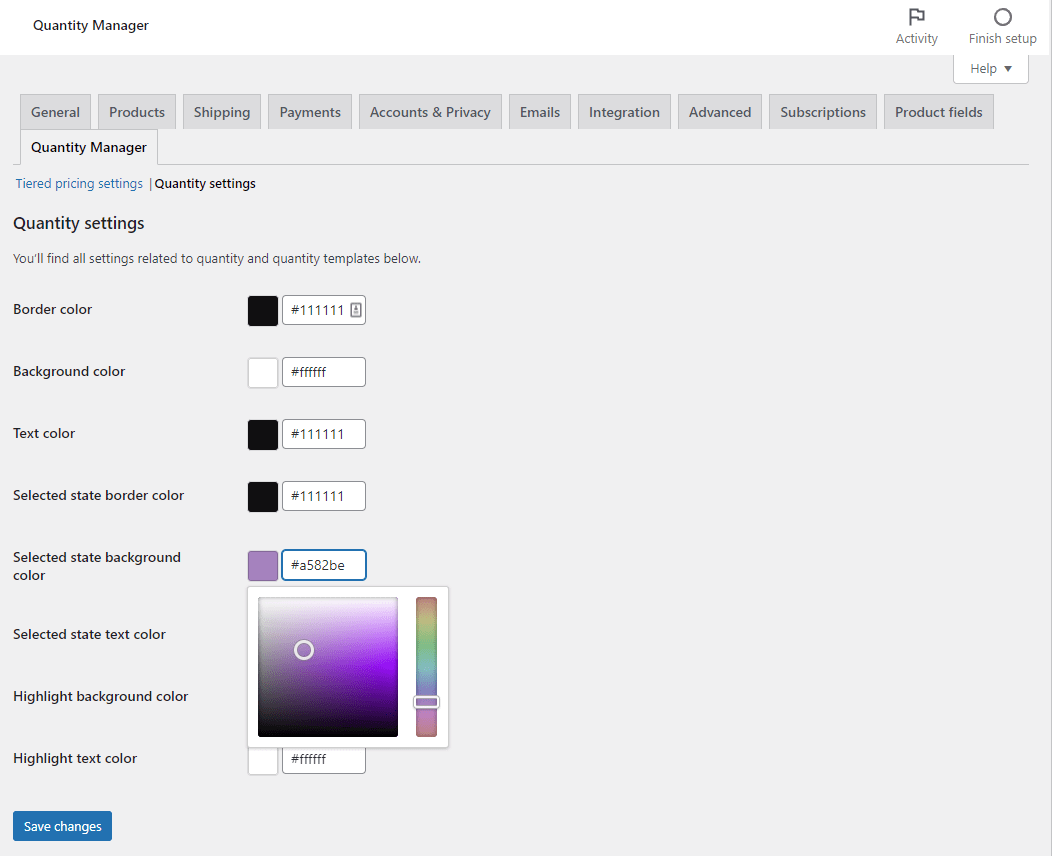
Task: Open Tiered pricing settings link
Action: [x=79, y=184]
